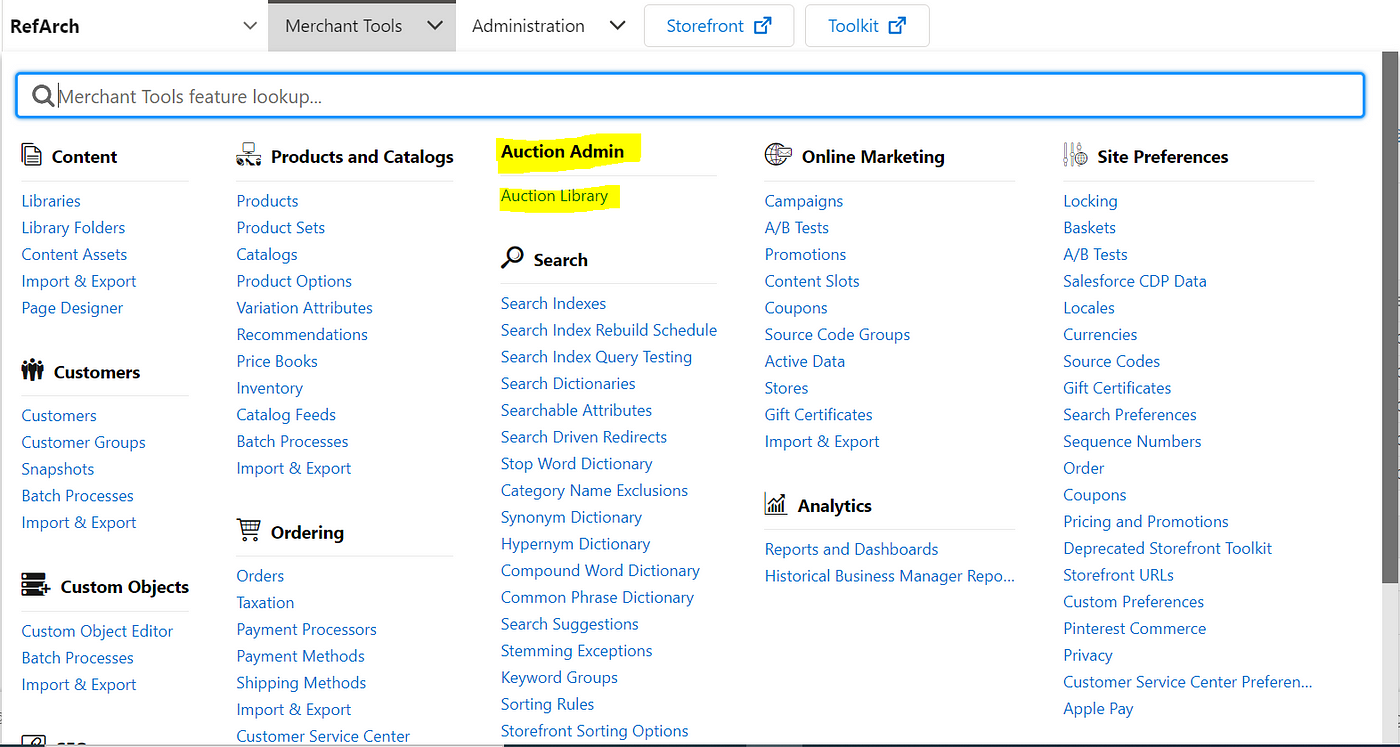Open Salesforce CDP Data link
Viewport: 1400px width, 747px height.
point(1135,282)
